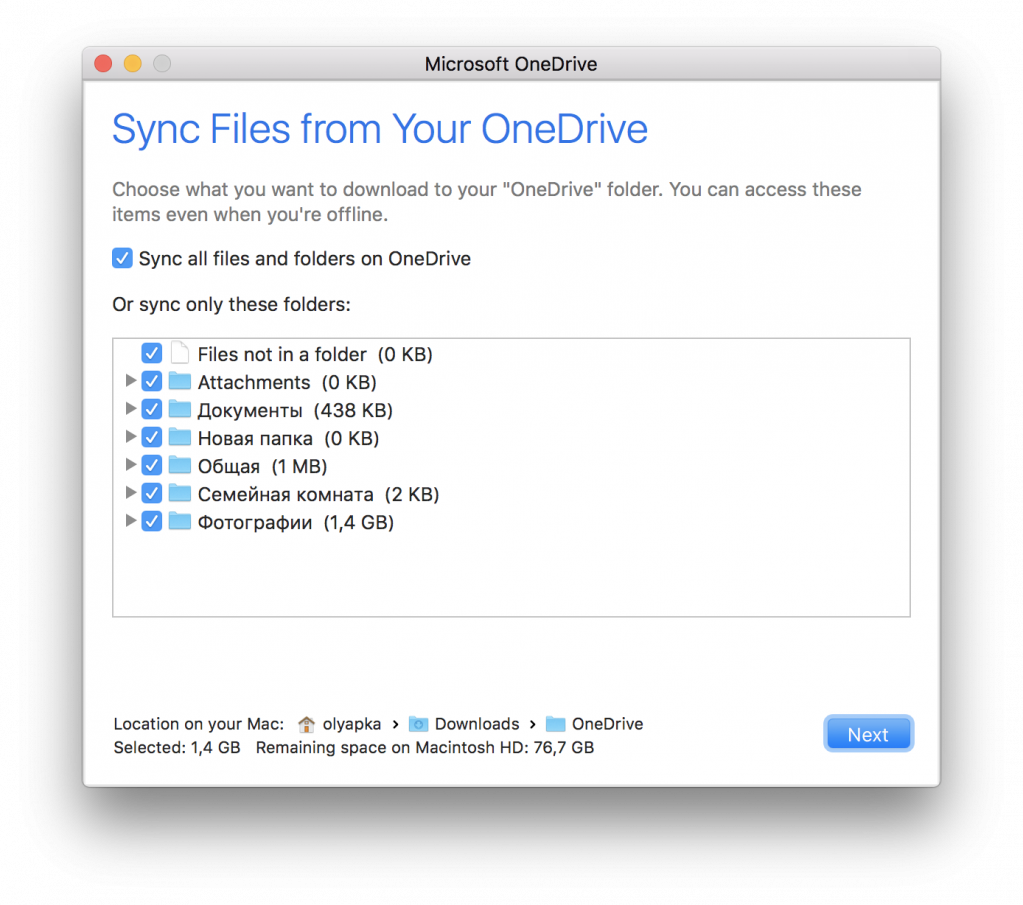Click the Документы folder icon

[180, 410]
